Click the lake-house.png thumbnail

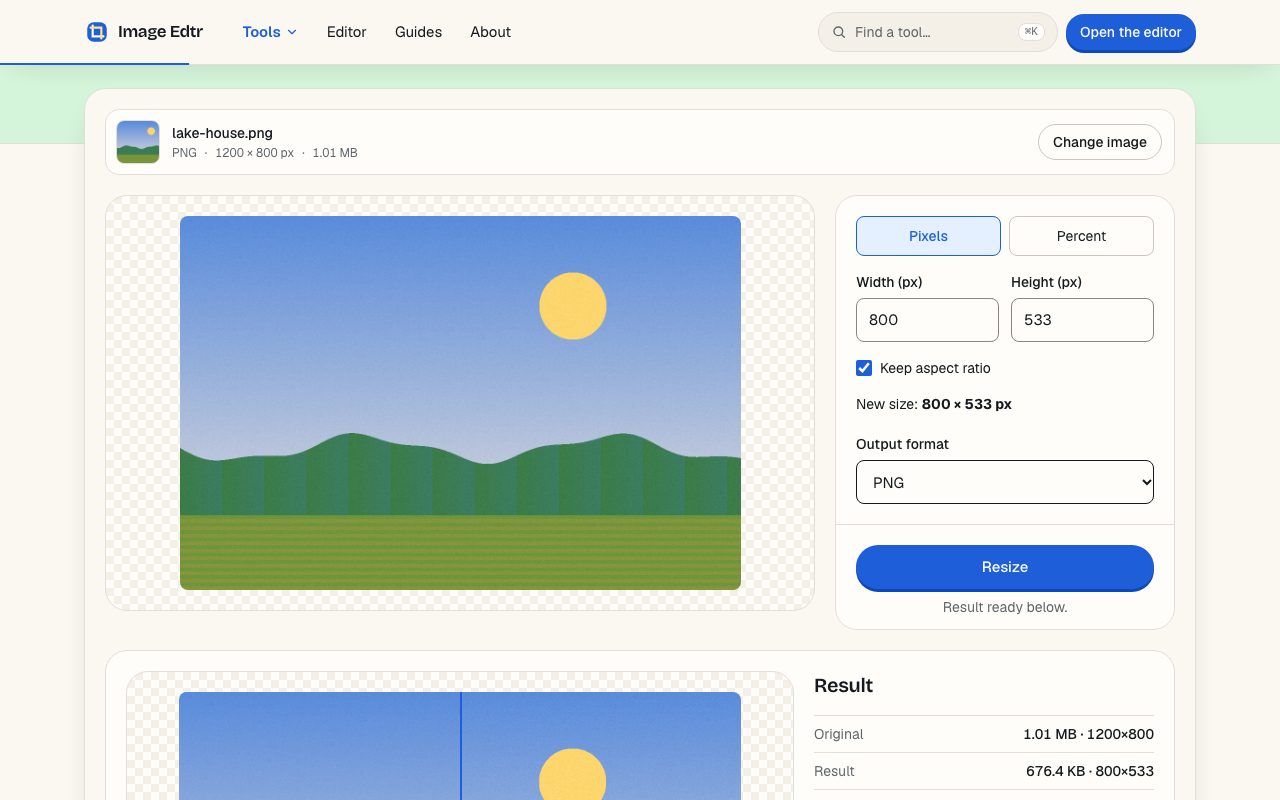click(x=138, y=142)
